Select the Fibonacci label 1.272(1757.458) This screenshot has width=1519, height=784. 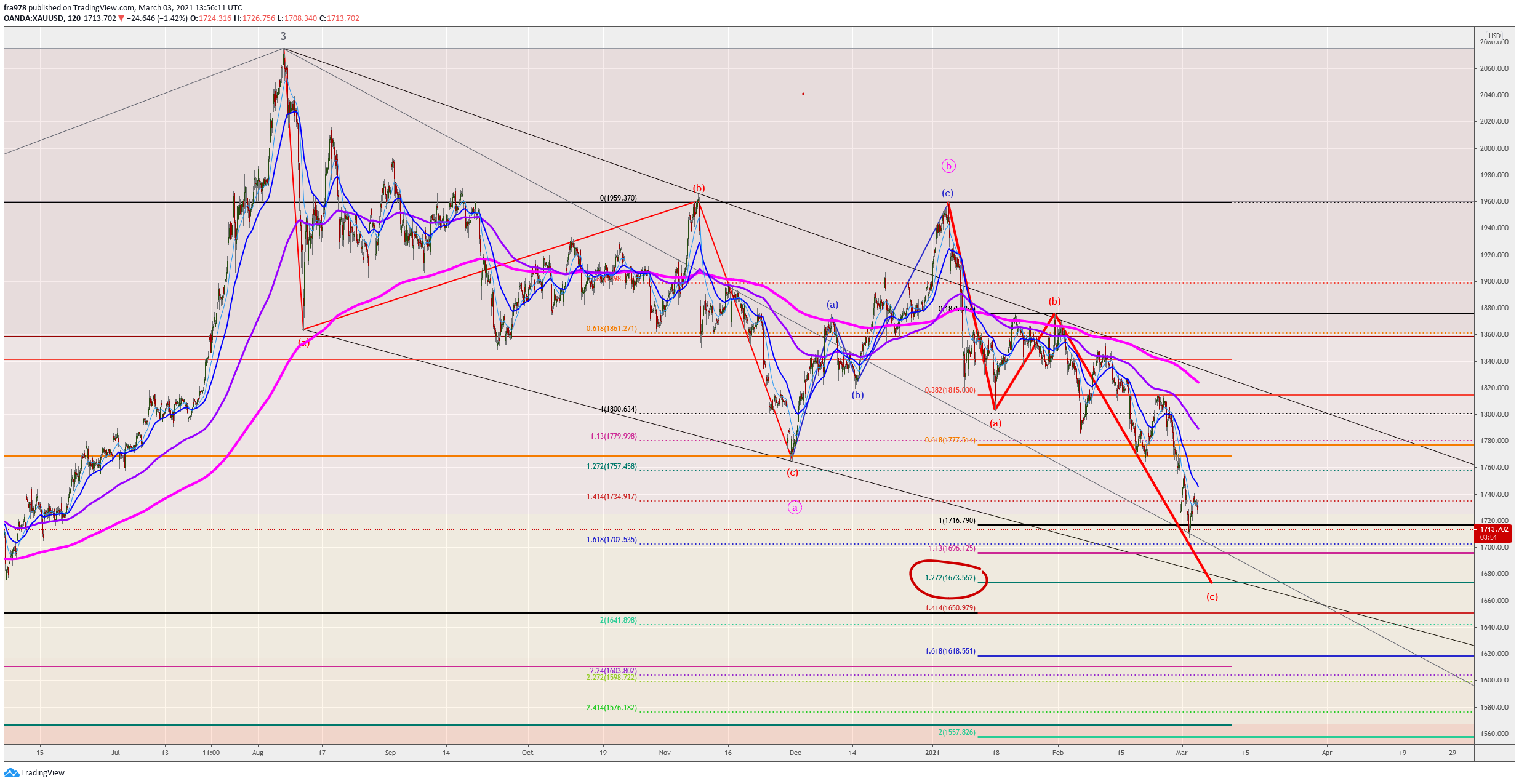pyautogui.click(x=612, y=466)
